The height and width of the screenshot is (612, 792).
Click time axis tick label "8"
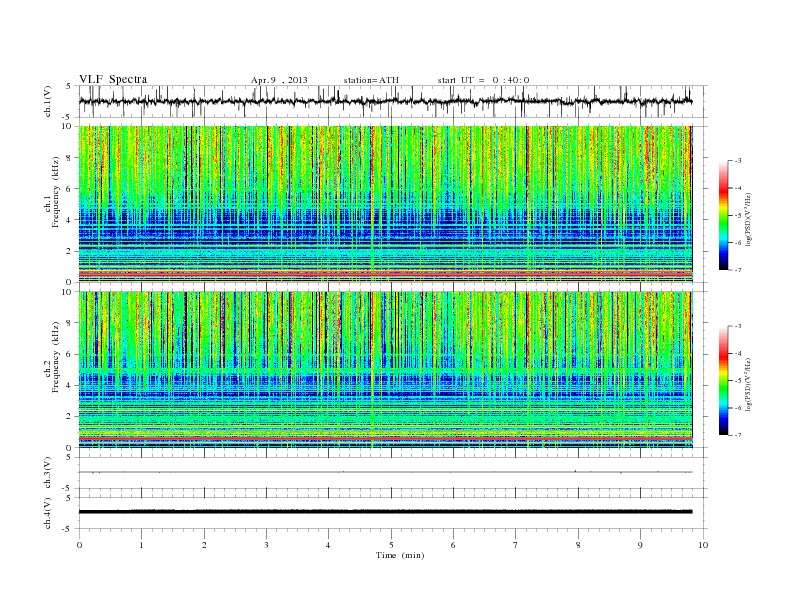(x=578, y=545)
